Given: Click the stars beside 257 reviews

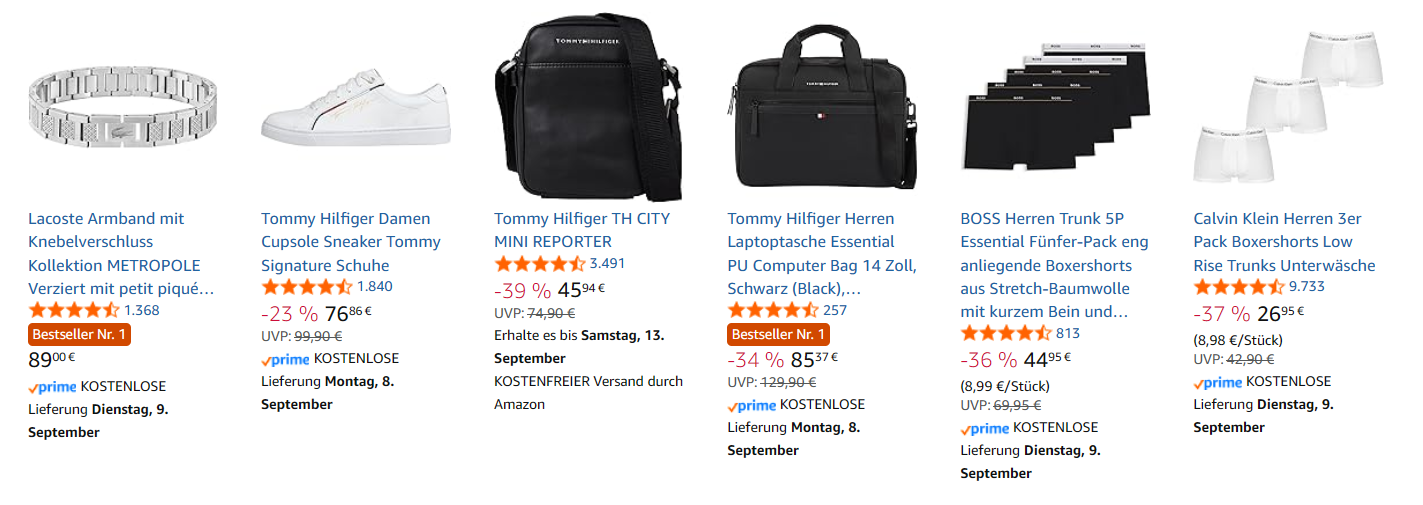Looking at the screenshot, I should [x=773, y=310].
